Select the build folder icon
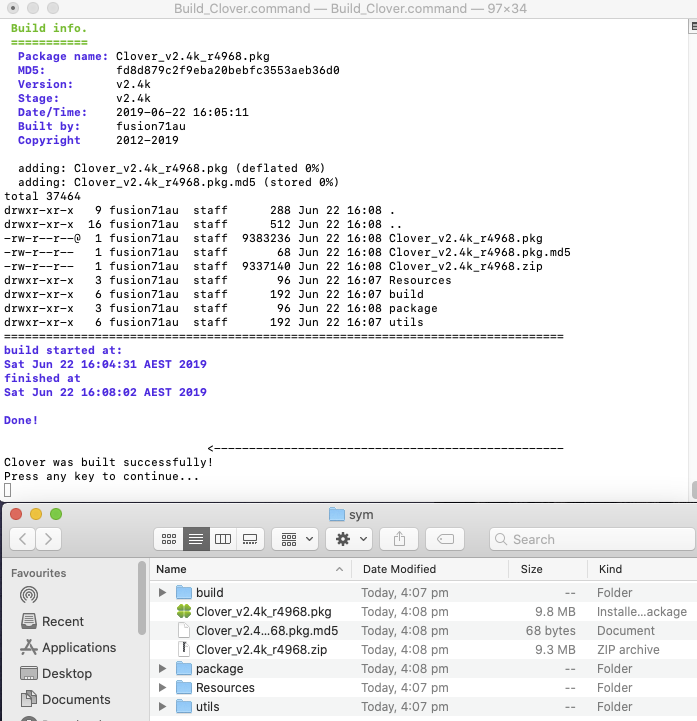 coord(184,593)
